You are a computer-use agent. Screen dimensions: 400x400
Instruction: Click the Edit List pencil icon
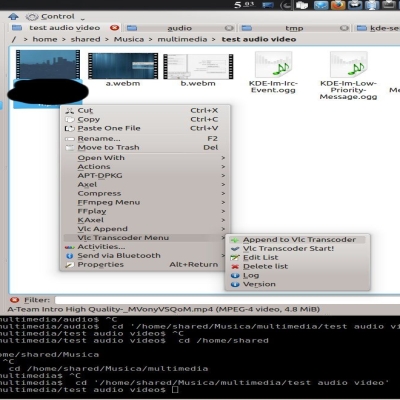pyautogui.click(x=235, y=258)
